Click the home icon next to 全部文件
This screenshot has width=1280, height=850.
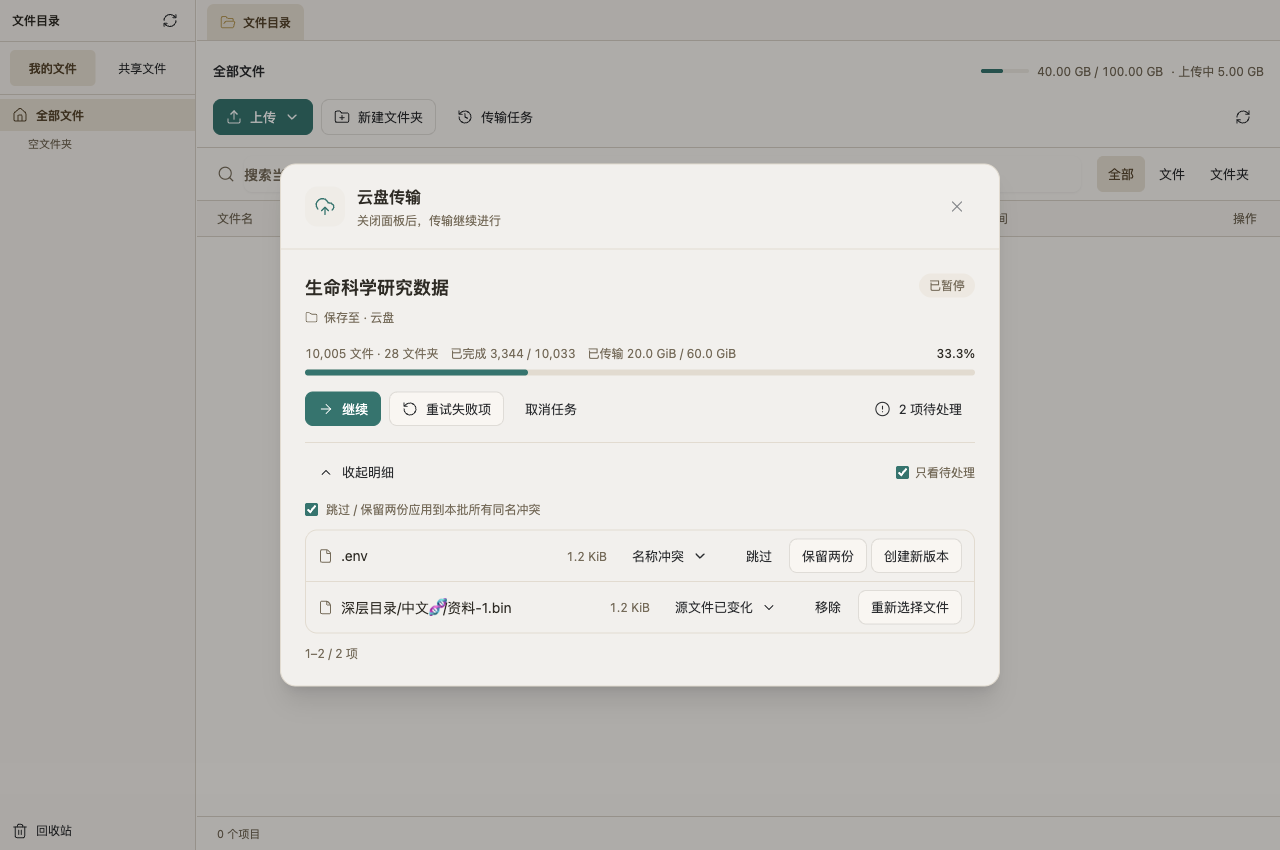(20, 115)
